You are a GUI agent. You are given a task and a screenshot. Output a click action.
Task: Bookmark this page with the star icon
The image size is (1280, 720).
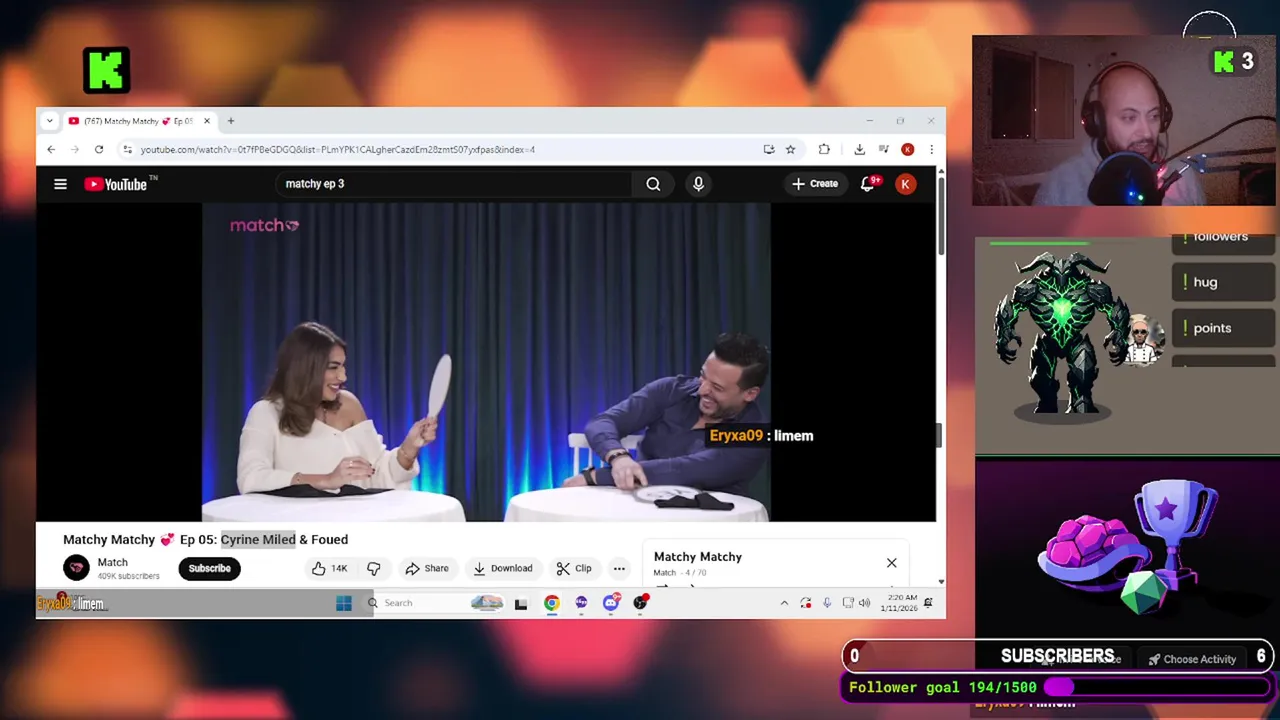790,150
